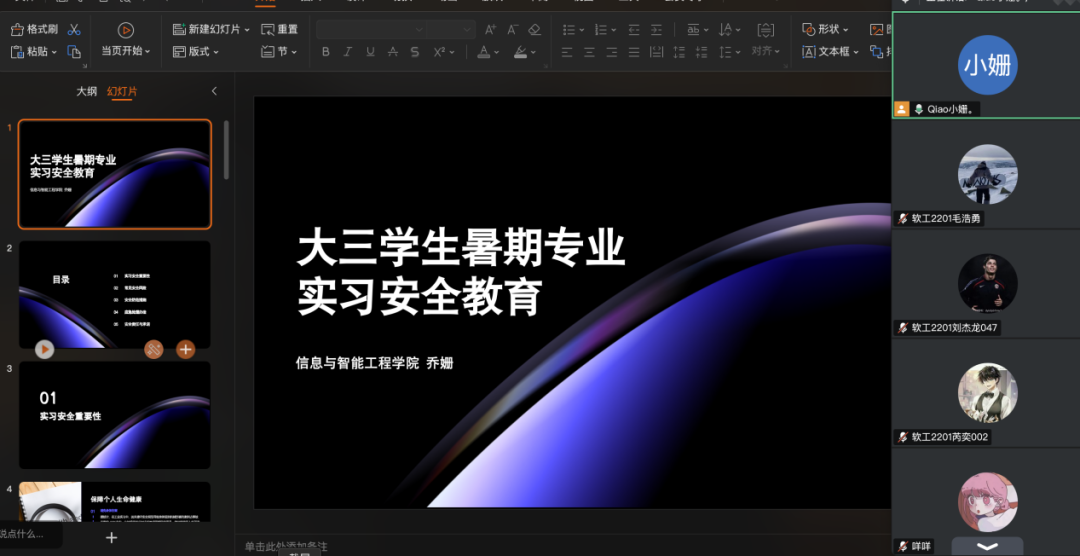This screenshot has width=1080, height=556.
Task: Click the host badge icon beside Qiao小姗
Action: 902,109
